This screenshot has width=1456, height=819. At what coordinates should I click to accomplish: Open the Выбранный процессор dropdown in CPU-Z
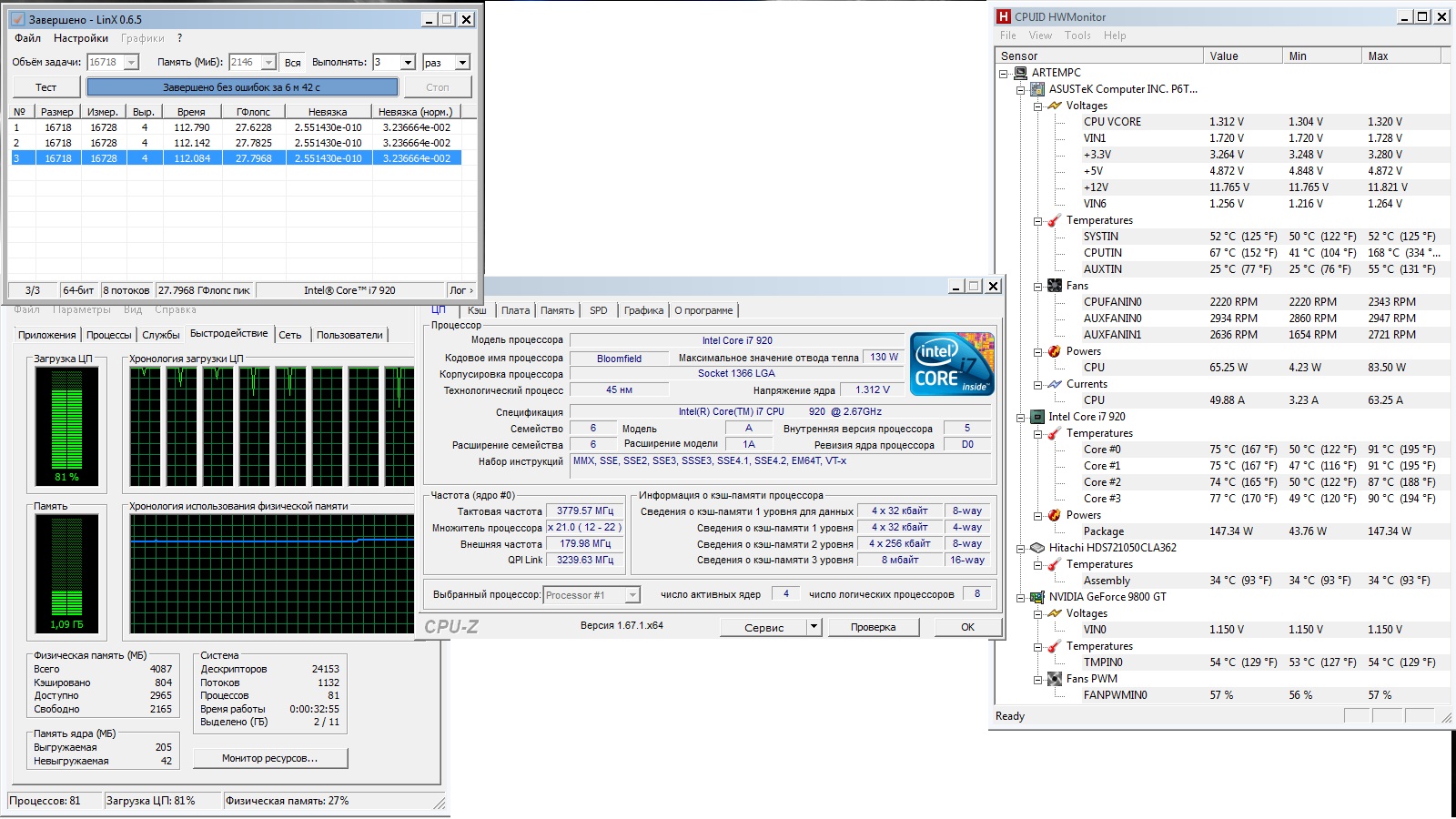point(632,595)
